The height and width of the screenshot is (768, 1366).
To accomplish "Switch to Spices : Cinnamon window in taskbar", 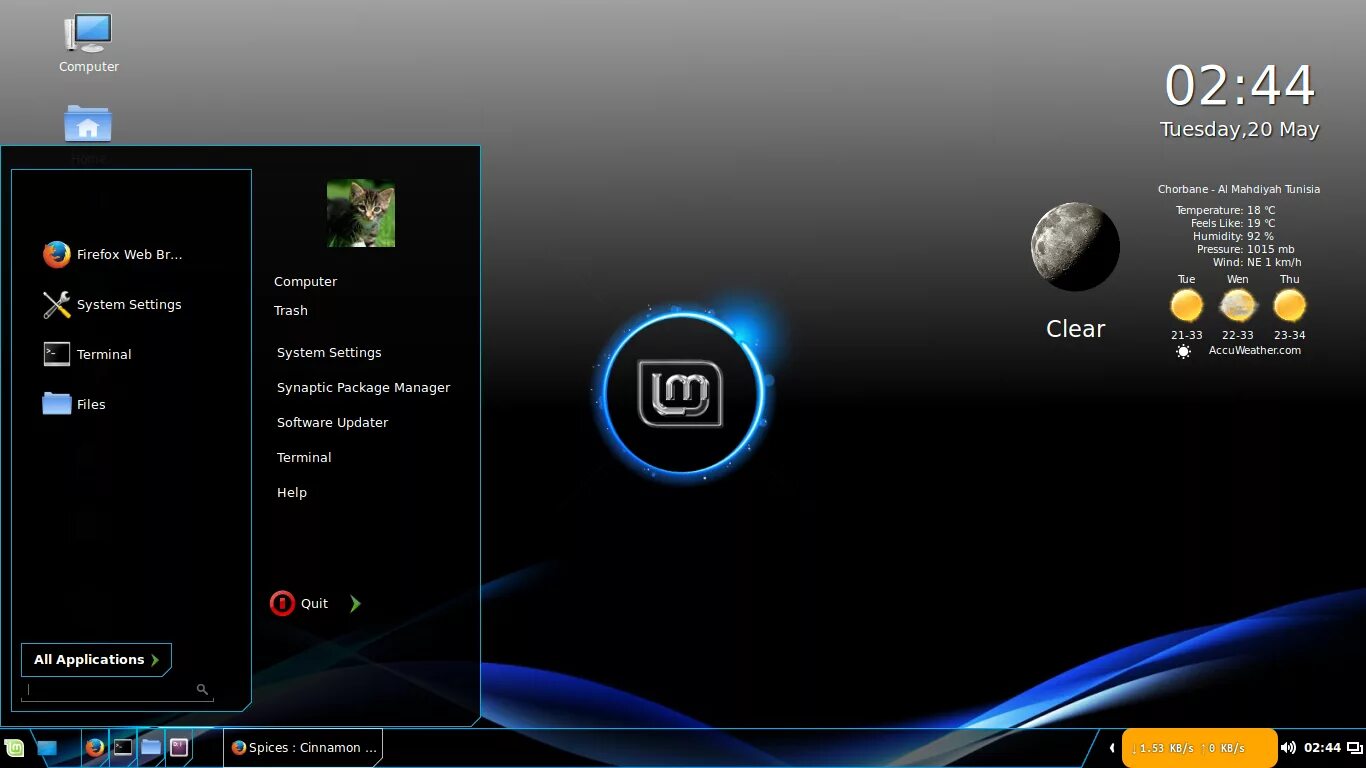I will pyautogui.click(x=303, y=747).
